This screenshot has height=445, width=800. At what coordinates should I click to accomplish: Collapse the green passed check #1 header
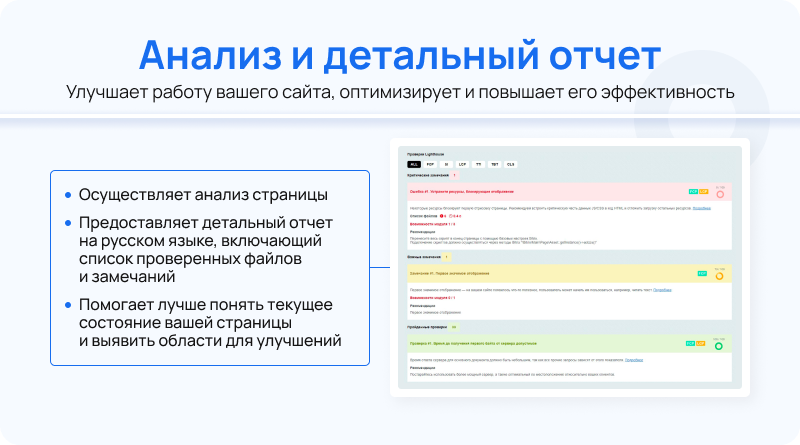point(569,343)
